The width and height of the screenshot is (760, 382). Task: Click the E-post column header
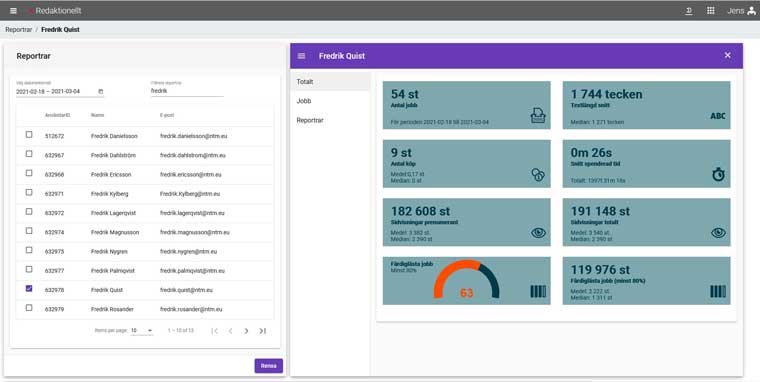pyautogui.click(x=167, y=115)
